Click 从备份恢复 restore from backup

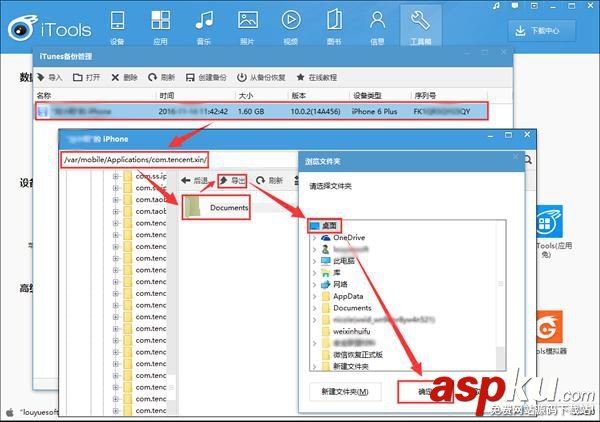[x=261, y=77]
